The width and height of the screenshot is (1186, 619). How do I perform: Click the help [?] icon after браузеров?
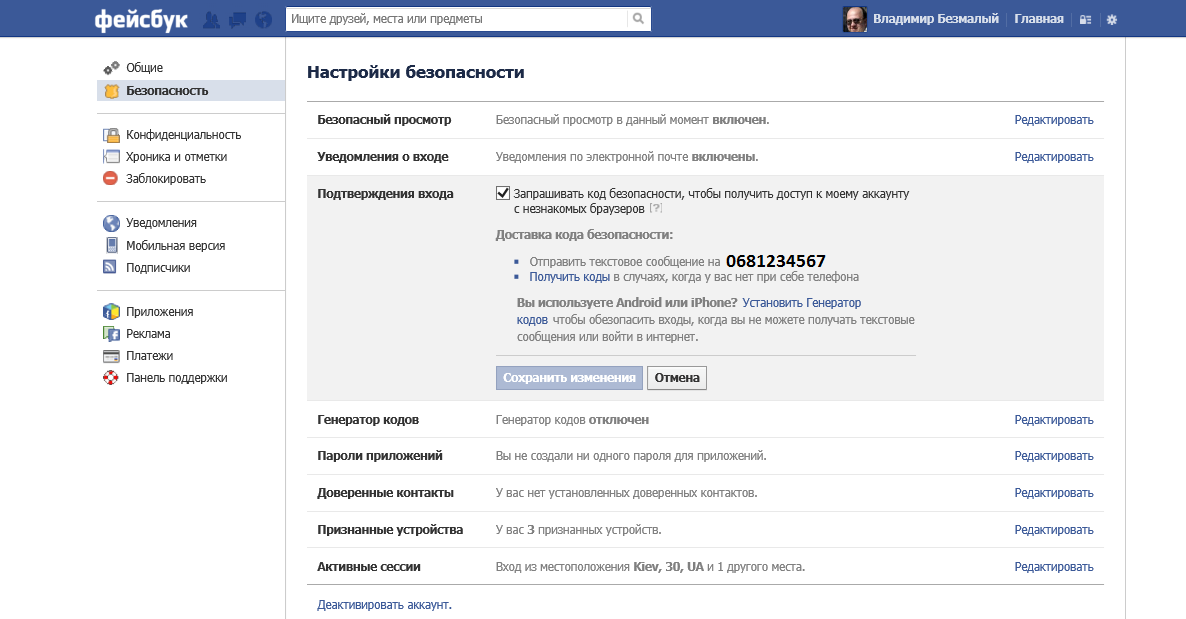(x=656, y=208)
